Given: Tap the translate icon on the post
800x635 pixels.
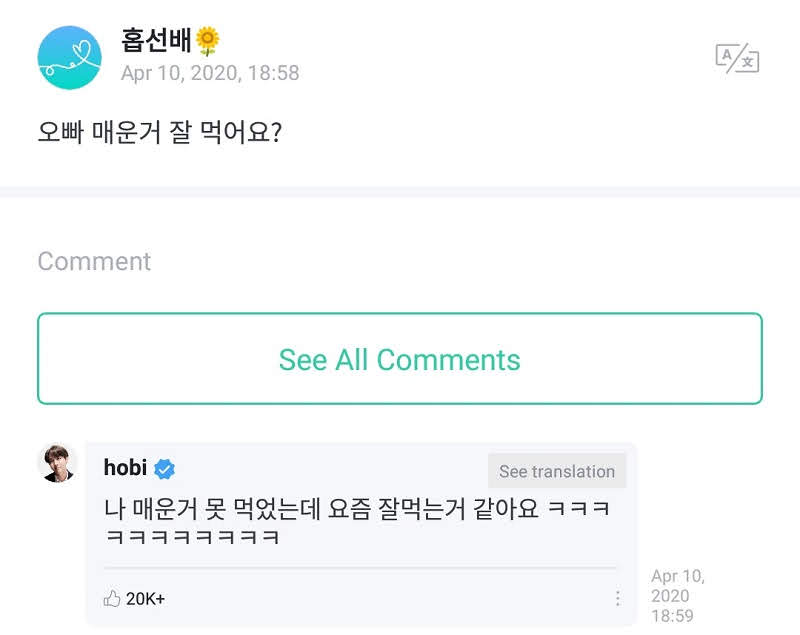Looking at the screenshot, I should tap(737, 58).
